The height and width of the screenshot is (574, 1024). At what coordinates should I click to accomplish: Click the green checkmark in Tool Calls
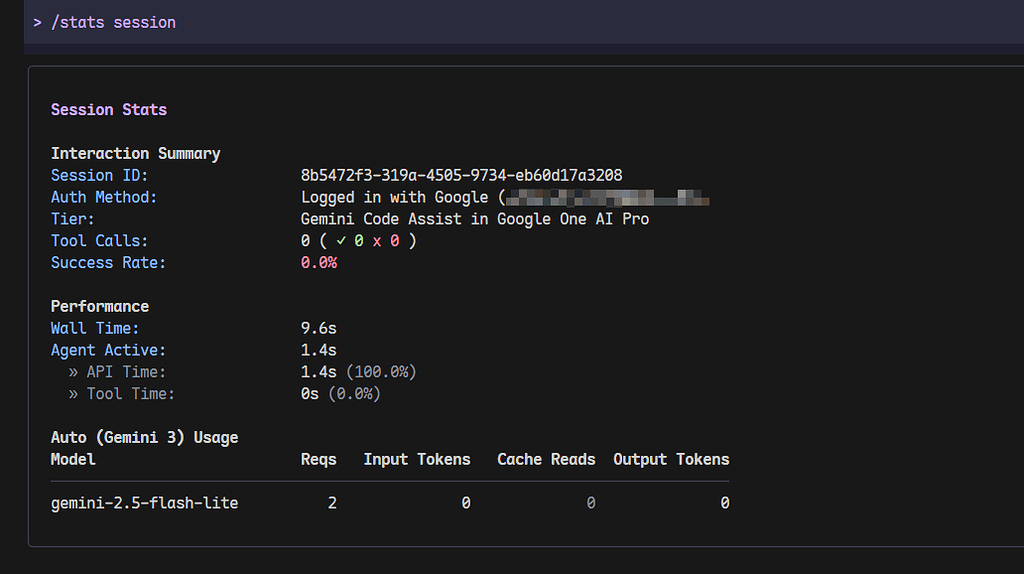click(x=341, y=241)
